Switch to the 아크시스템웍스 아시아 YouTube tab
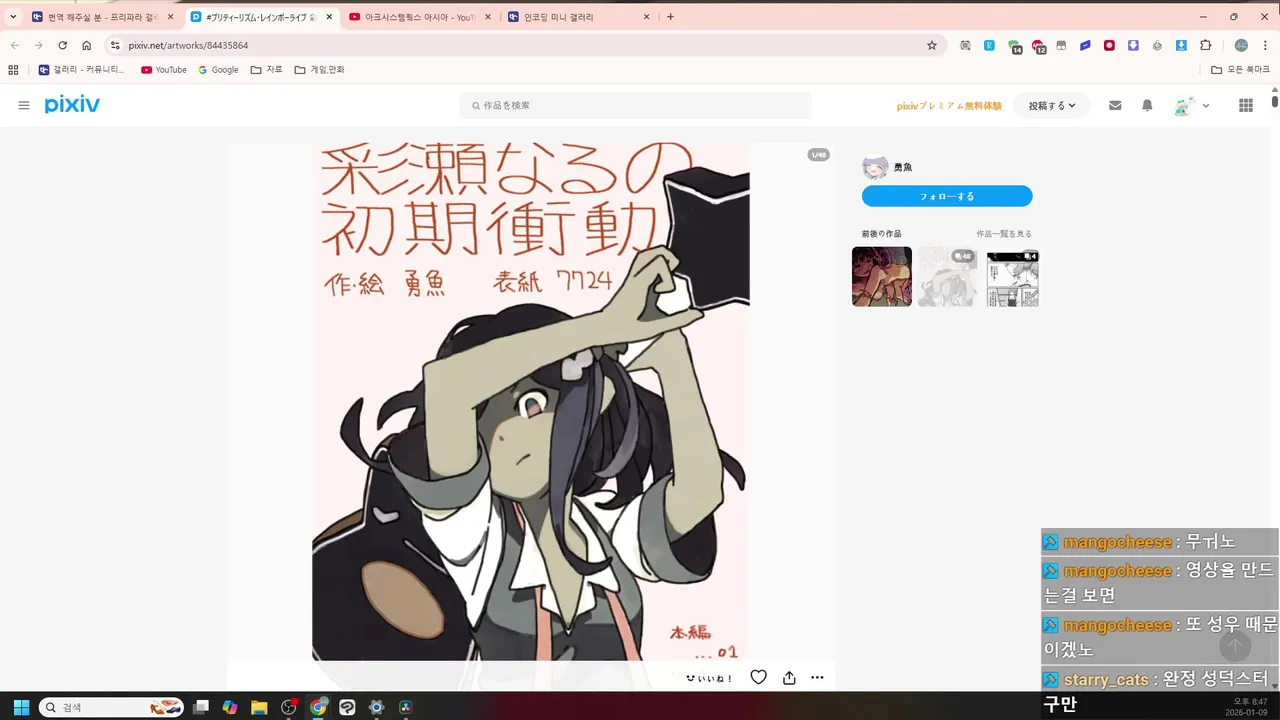The width and height of the screenshot is (1280, 720). pyautogui.click(x=418, y=17)
